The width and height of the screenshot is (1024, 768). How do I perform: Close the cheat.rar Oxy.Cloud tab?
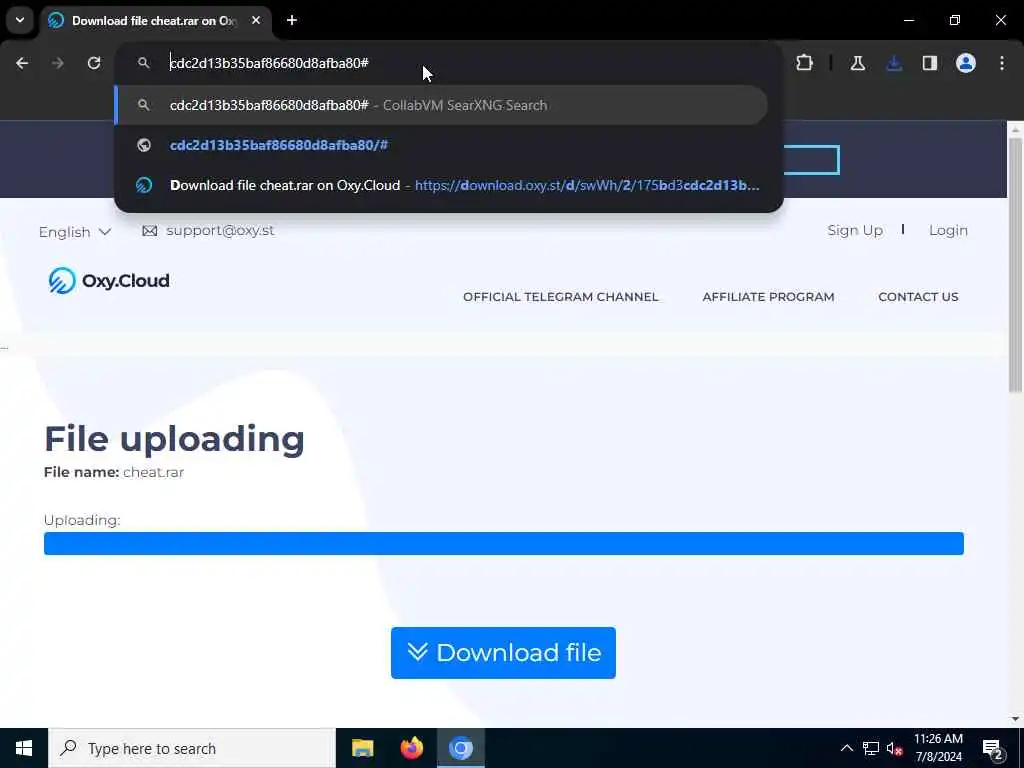(x=256, y=20)
